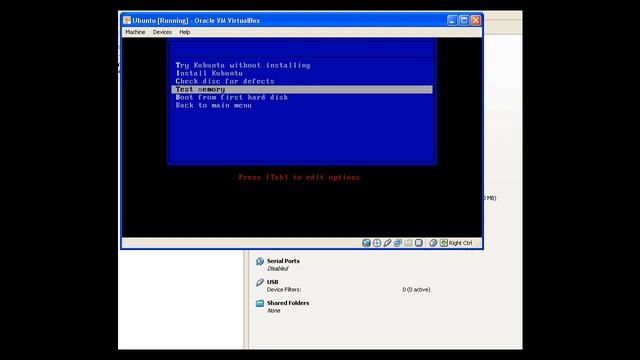Screen dimensions: 640x360
Task: Open Shared Folders heading in Manager
Action: pyautogui.click(x=288, y=303)
